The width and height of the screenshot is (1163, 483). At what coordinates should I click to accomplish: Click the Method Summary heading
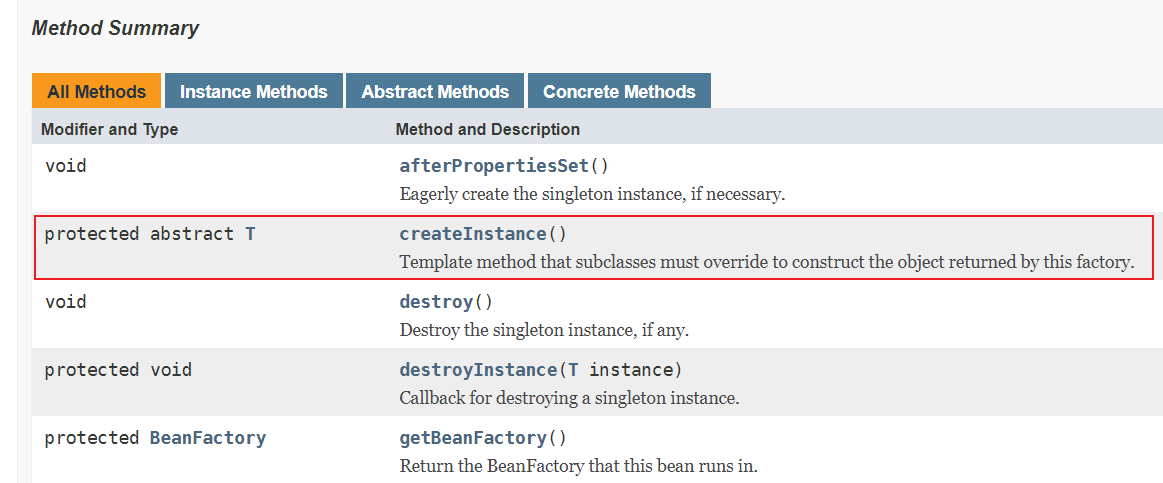coord(115,28)
